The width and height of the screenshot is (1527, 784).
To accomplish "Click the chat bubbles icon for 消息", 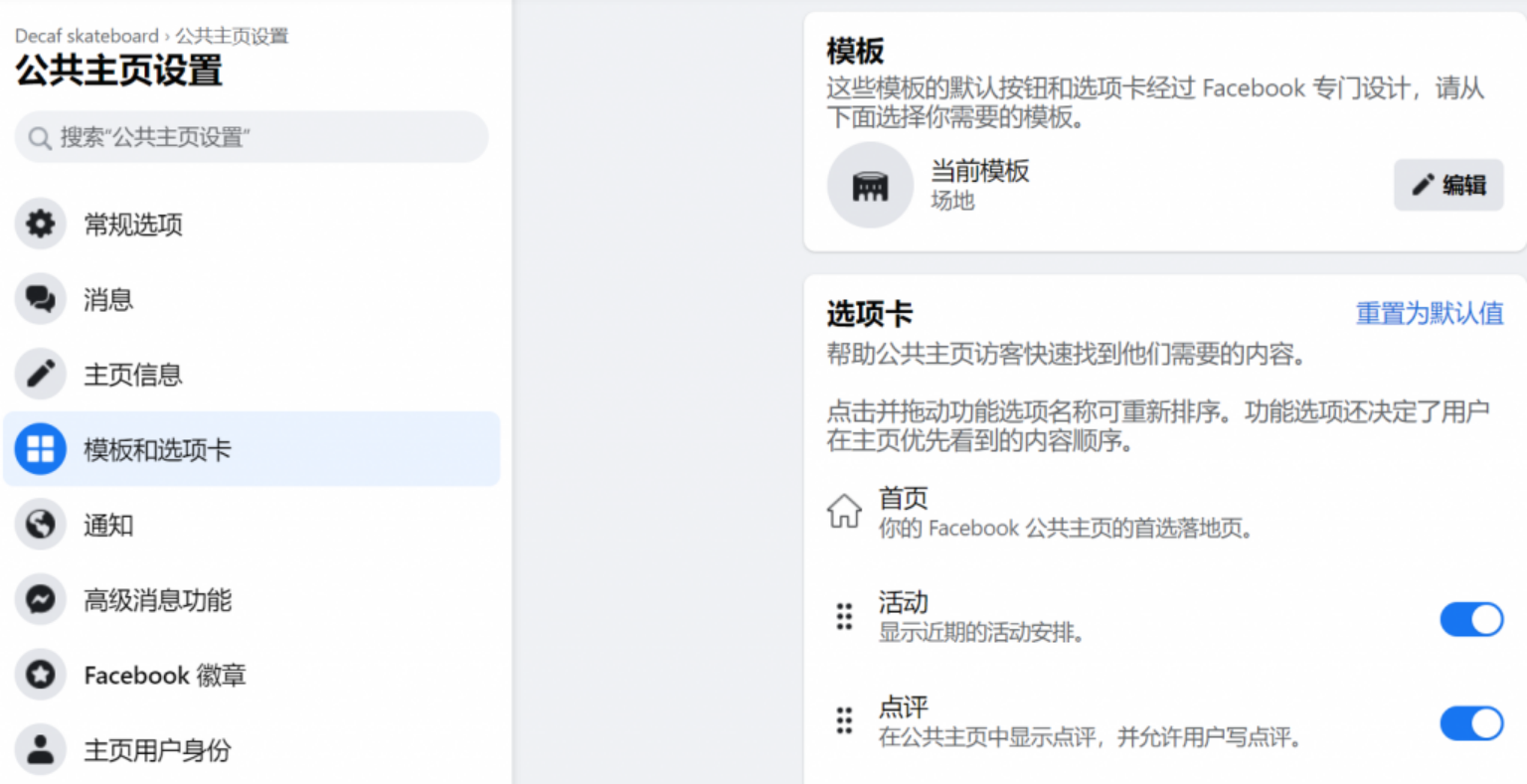I will [x=40, y=299].
